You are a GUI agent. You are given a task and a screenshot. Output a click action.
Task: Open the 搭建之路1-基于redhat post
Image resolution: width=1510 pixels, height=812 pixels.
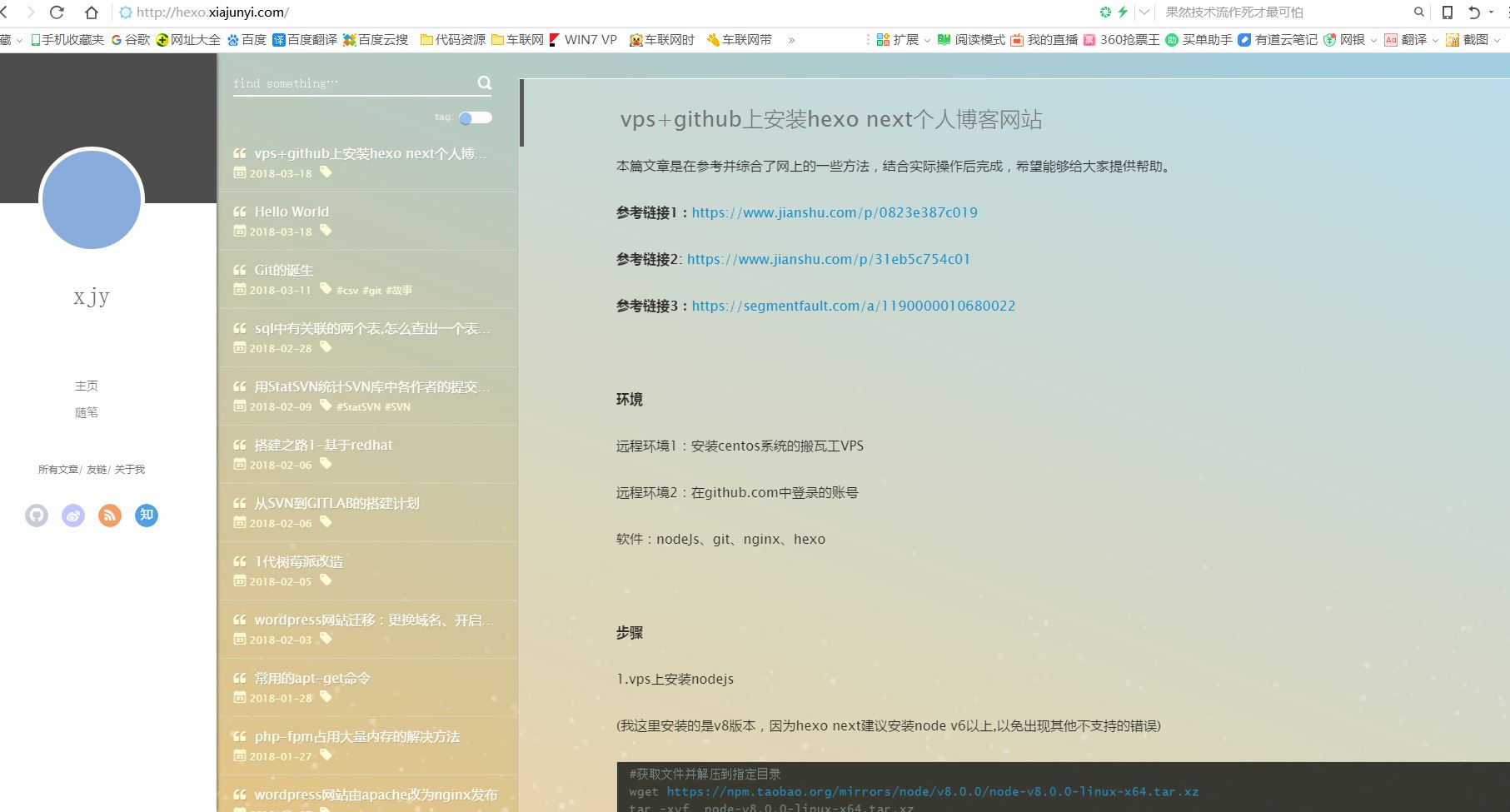[x=323, y=445]
